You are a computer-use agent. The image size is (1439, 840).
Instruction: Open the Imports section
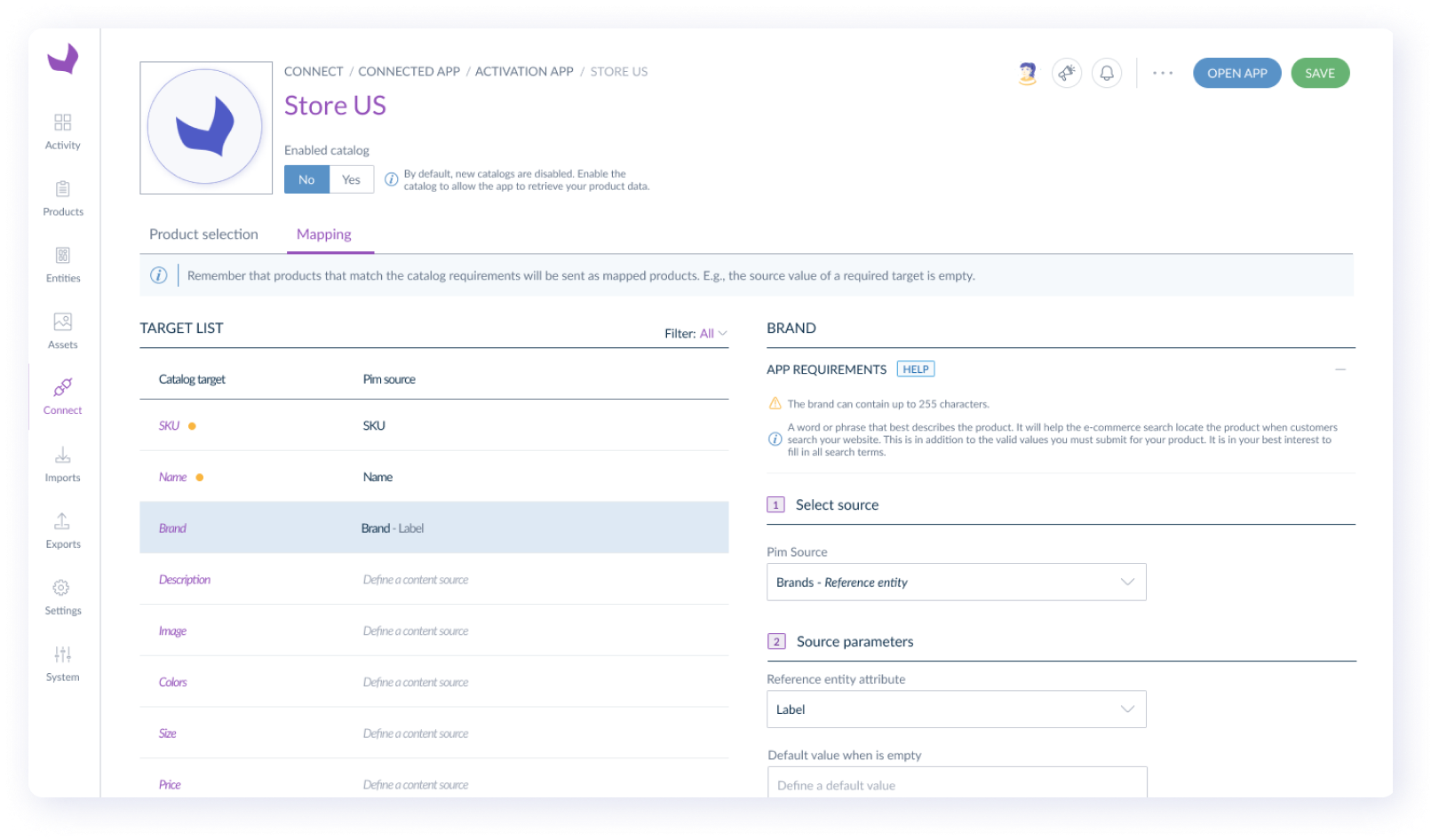click(62, 464)
